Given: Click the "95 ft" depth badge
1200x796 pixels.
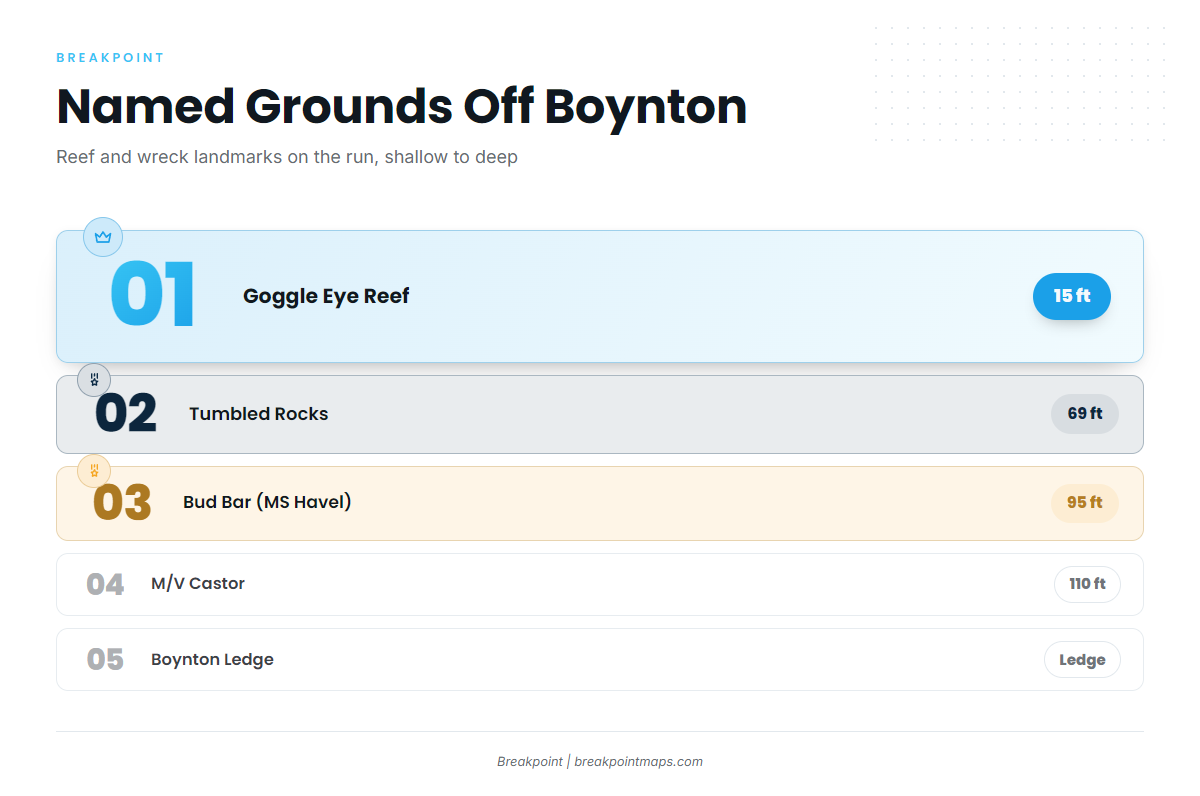Looking at the screenshot, I should [1085, 503].
